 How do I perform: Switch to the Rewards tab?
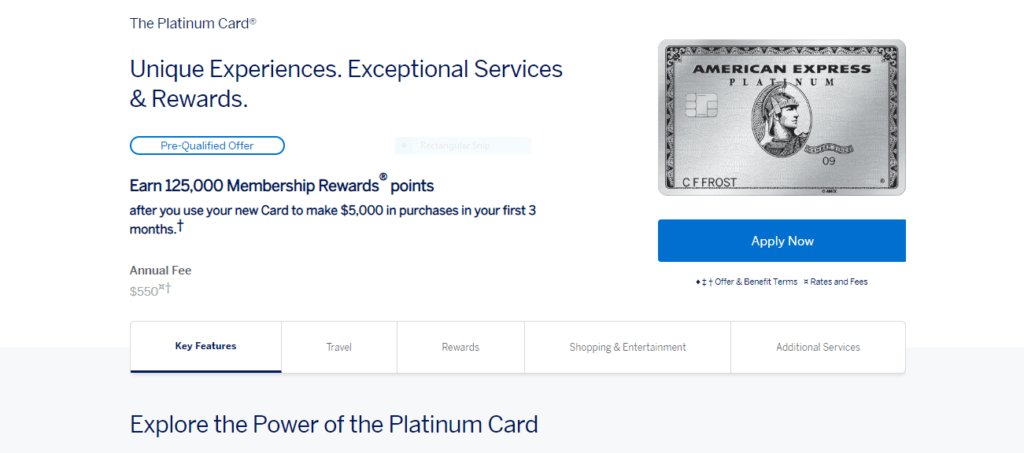click(x=460, y=347)
